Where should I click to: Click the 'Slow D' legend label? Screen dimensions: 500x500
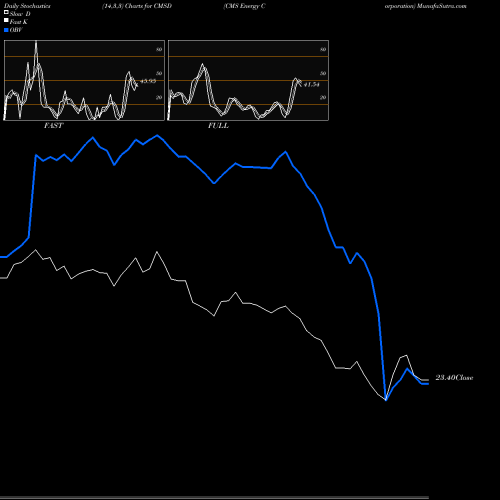pyautogui.click(x=20, y=14)
